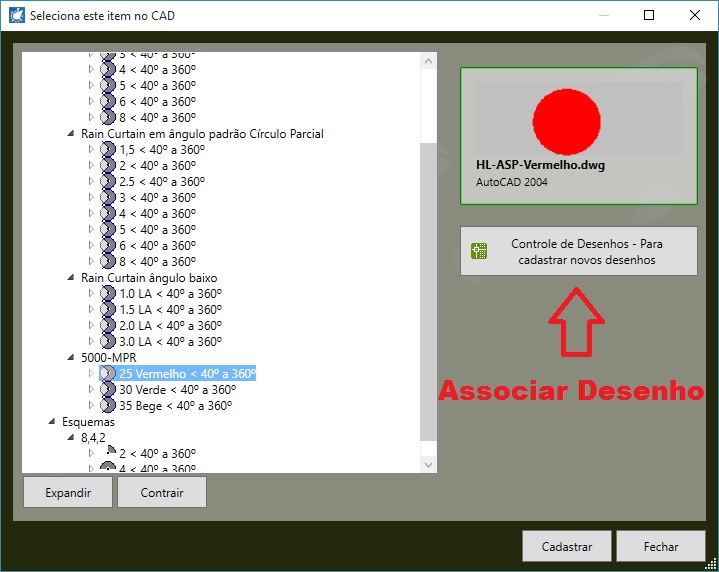The width and height of the screenshot is (719, 572).
Task: Click the app icon in the title bar
Action: [14, 16]
